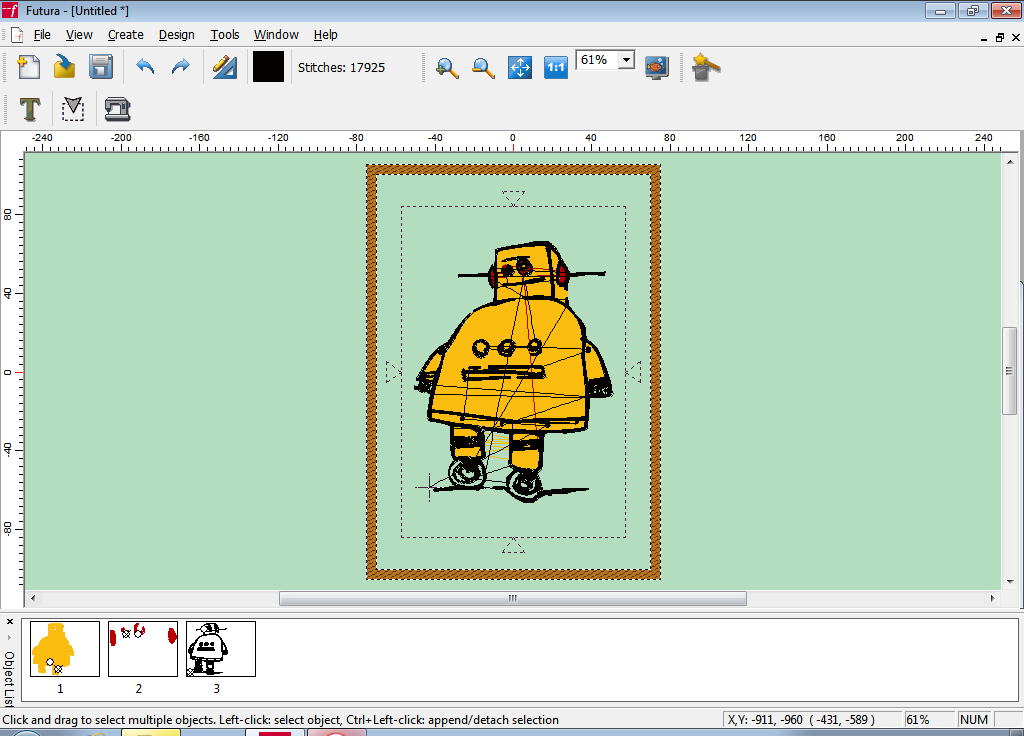Click the status bar 61% zoom value

click(x=918, y=720)
